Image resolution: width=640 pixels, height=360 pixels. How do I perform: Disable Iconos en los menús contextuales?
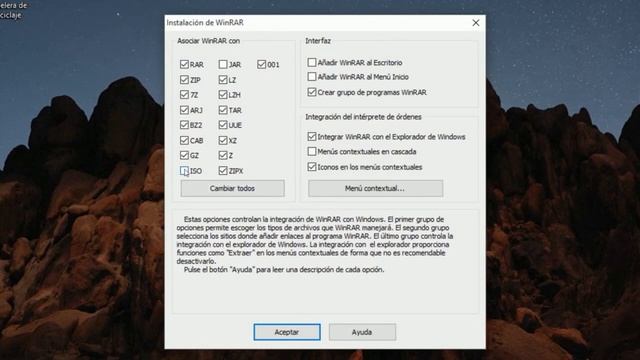coord(312,167)
